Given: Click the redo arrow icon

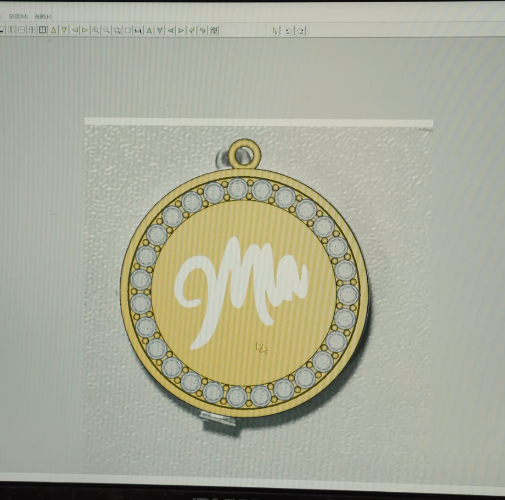Looking at the screenshot, I should (301, 31).
